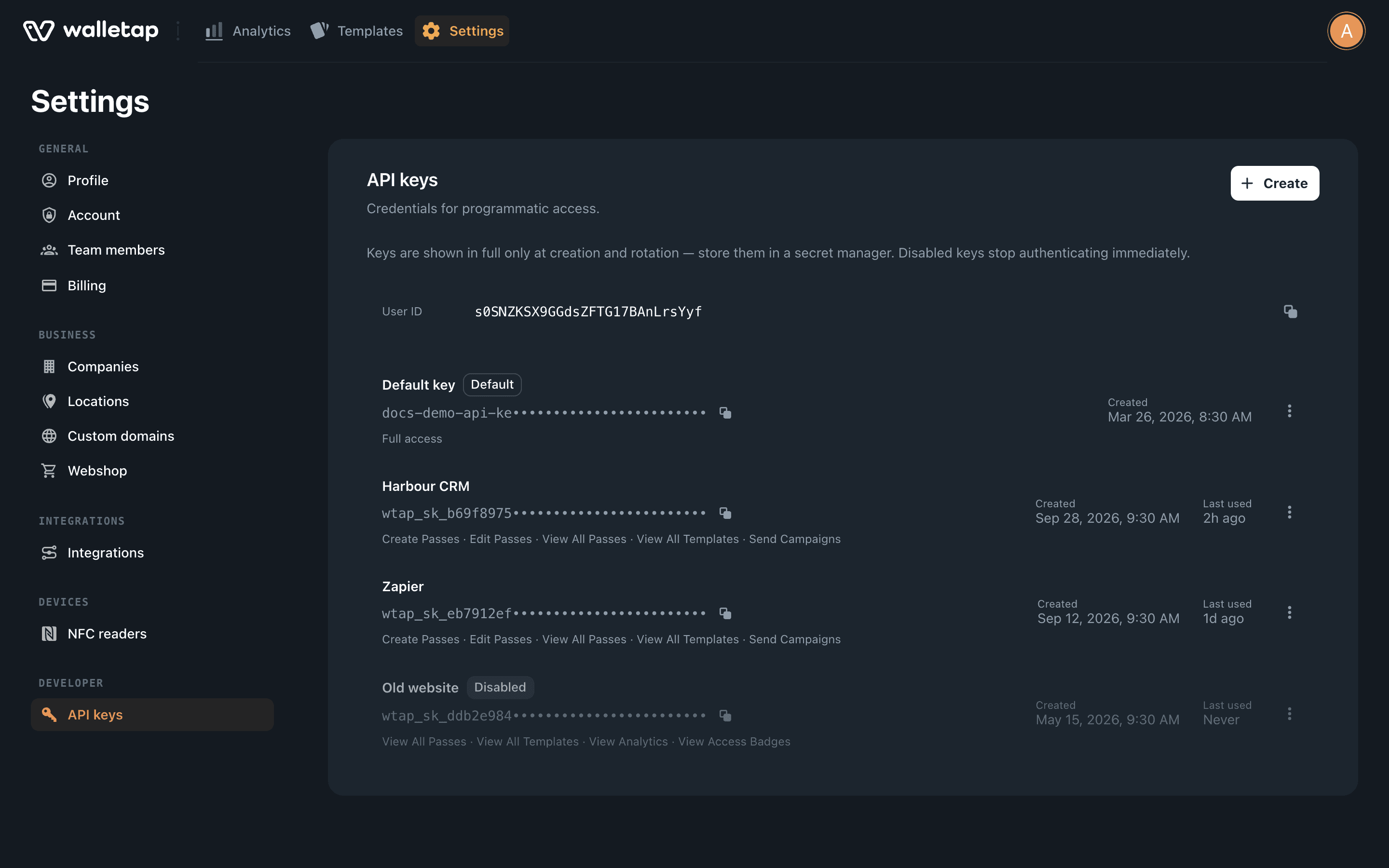Screen dimensions: 1389x868
Task: Click 'Never' last used value
Action: tap(1221, 720)
